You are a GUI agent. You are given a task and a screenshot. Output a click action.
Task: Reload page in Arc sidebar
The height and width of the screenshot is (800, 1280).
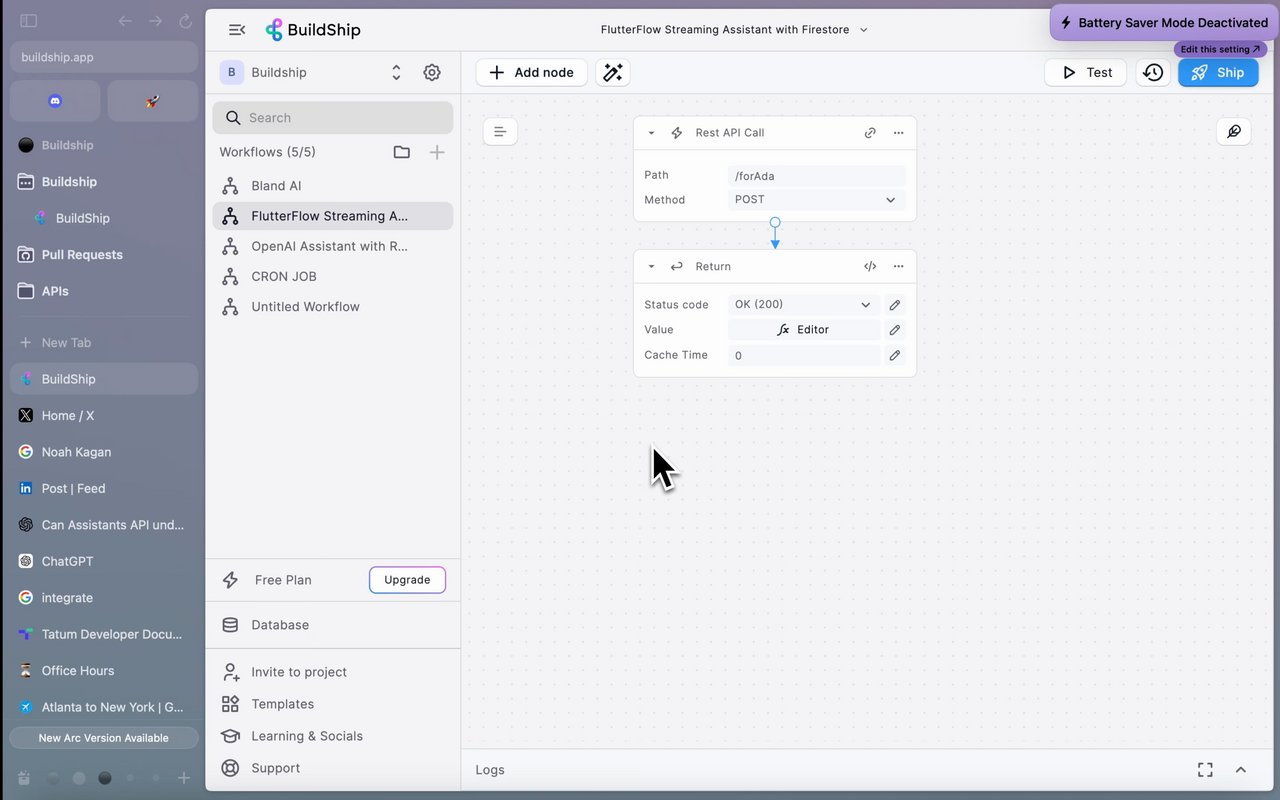(x=185, y=21)
